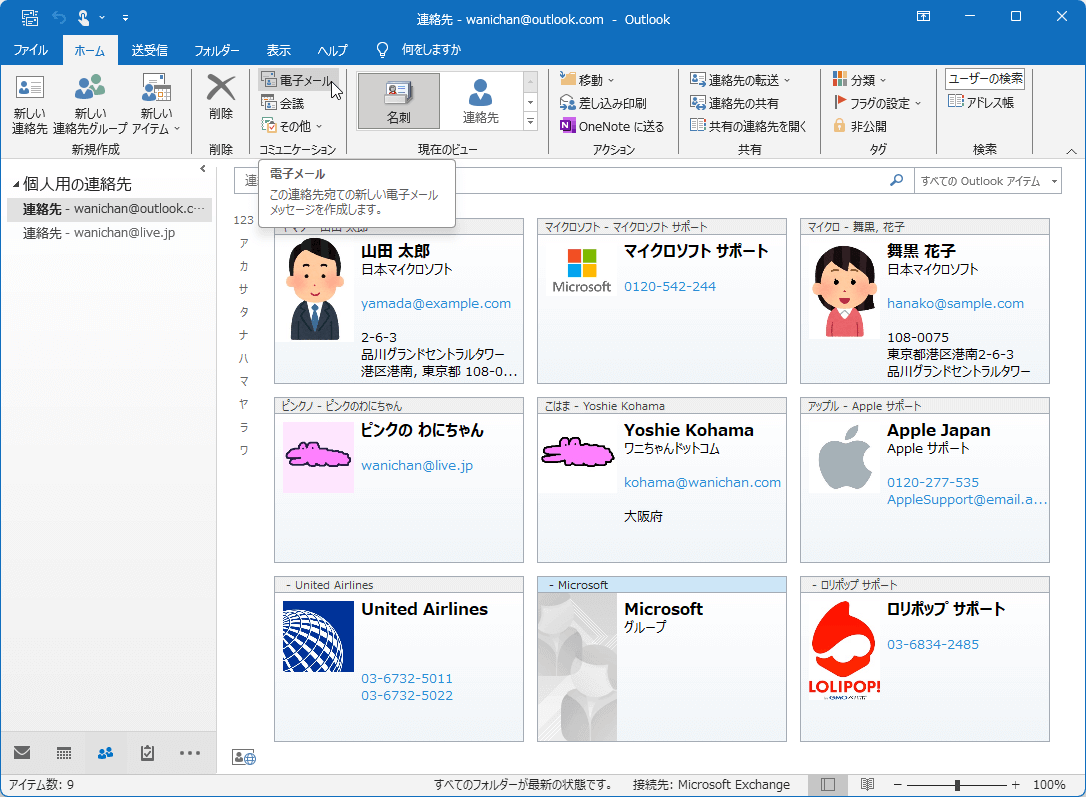Screen dimensions: 1086x797
Task: Switch to the 連絡先 card view
Action: [x=481, y=101]
